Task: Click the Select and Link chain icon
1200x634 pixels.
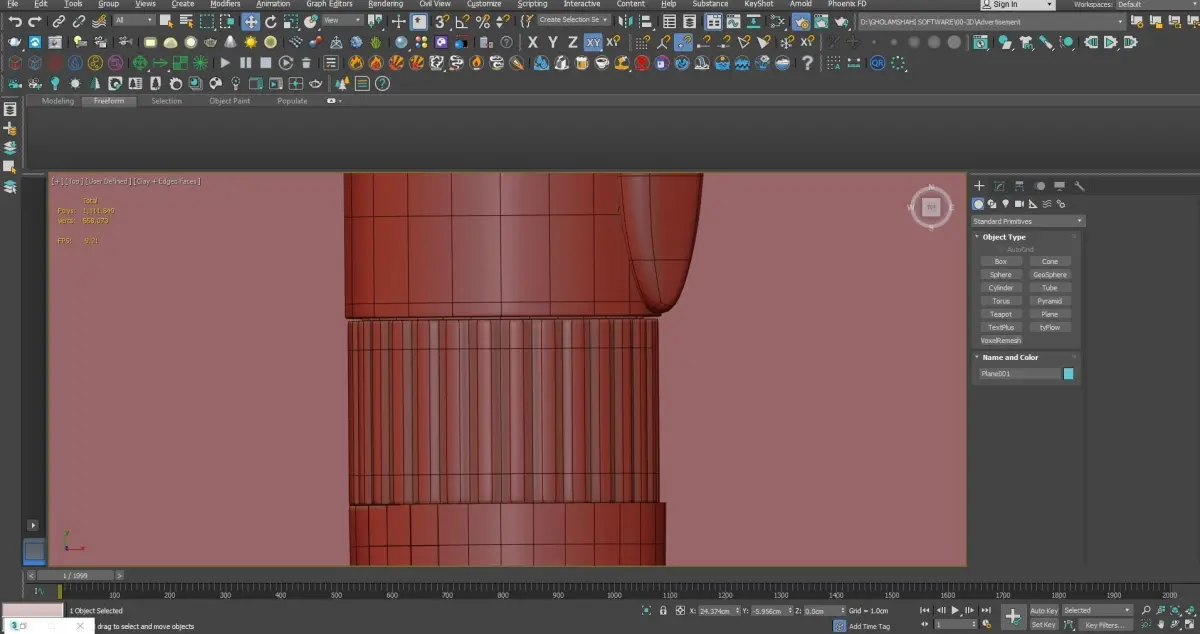Action: pyautogui.click(x=59, y=21)
